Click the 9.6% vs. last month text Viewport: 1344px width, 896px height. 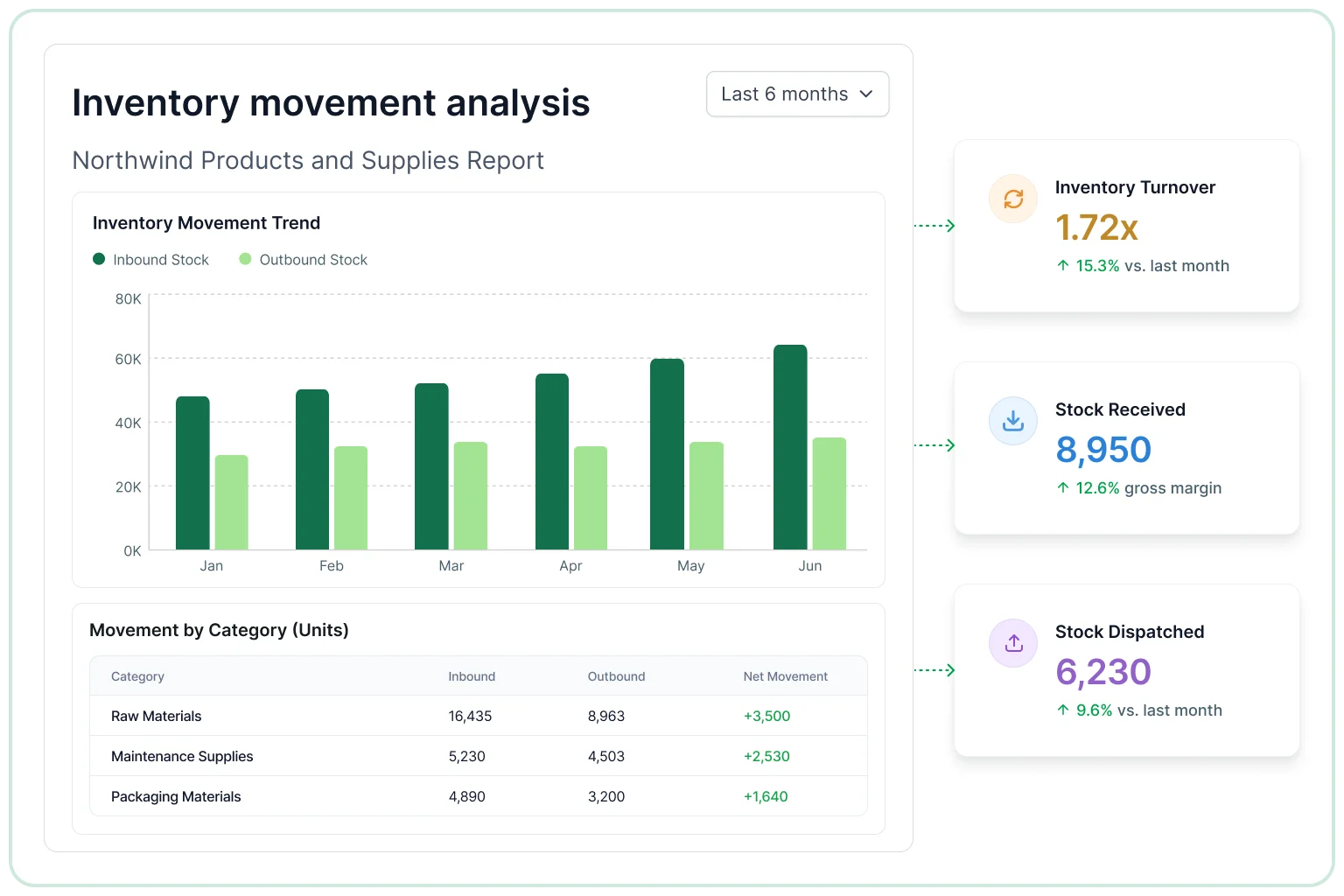(x=1149, y=710)
